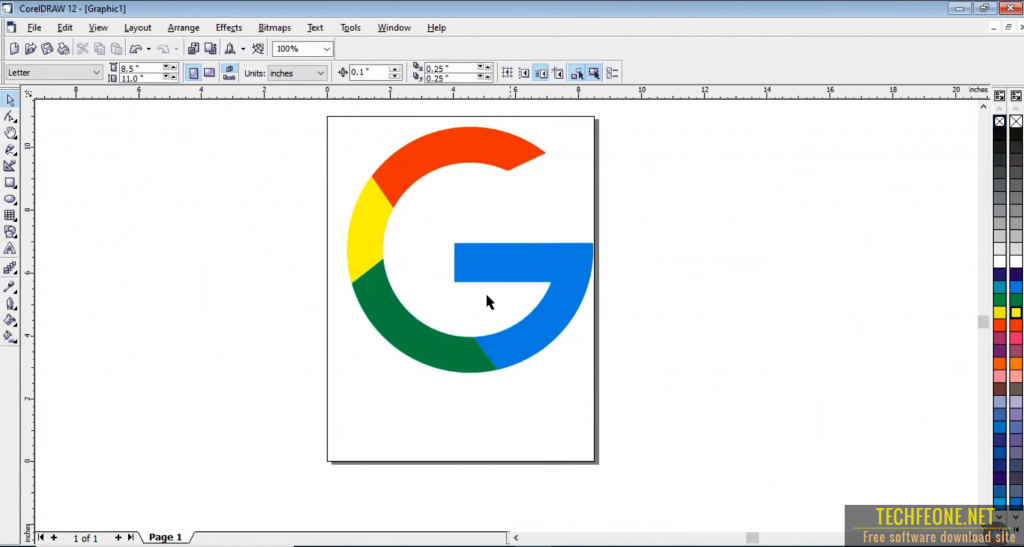Open the left color palette flyout menu
Viewport: 1024px width, 547px height.
[1000, 96]
